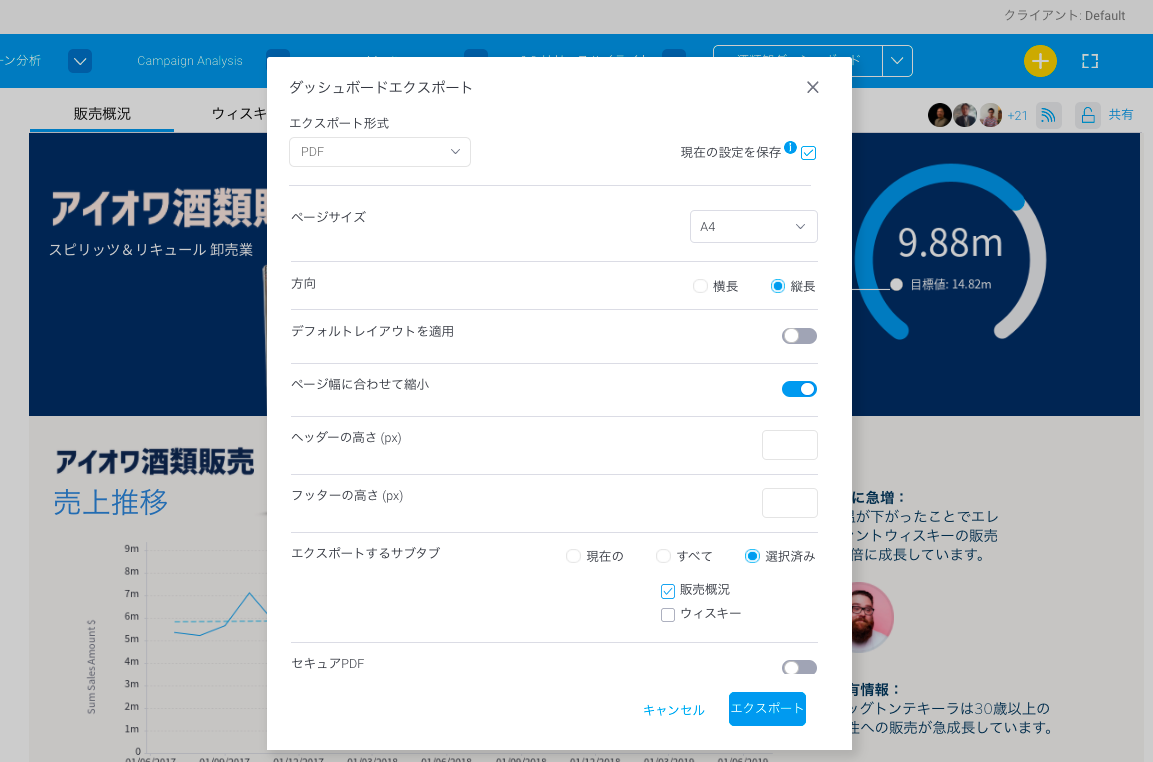Expand the ページサイズ A4 dropdown
The width and height of the screenshot is (1153, 762).
pos(753,227)
